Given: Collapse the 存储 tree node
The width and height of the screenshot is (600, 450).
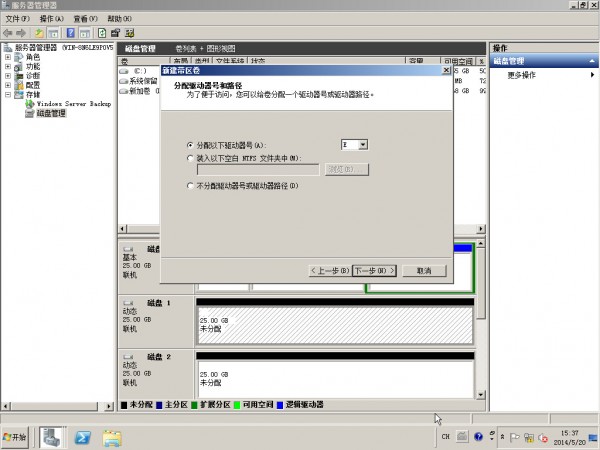Looking at the screenshot, I should 8,94.
